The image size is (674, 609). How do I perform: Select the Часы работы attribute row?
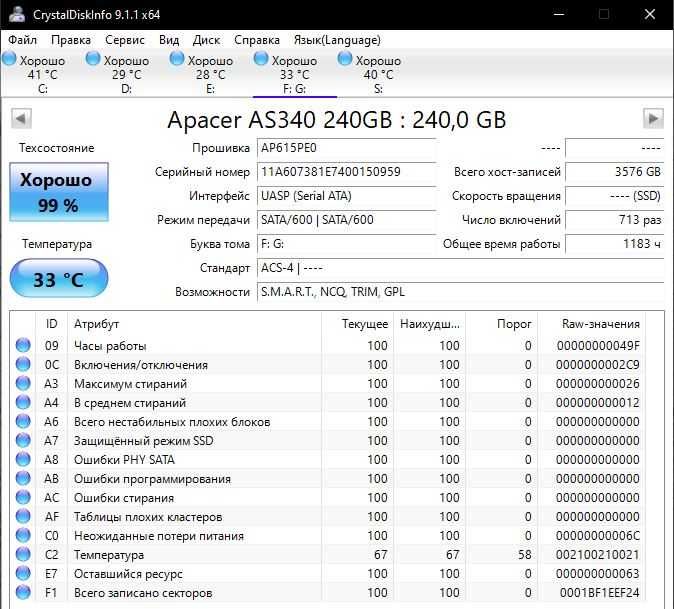328,346
